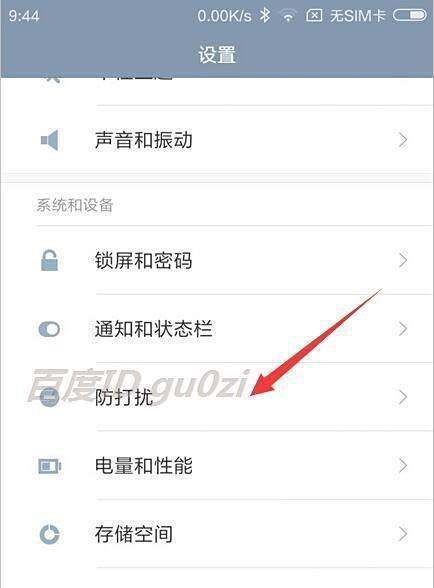Tap the speaker icon for sound settings
434x588 pixels.
point(50,140)
